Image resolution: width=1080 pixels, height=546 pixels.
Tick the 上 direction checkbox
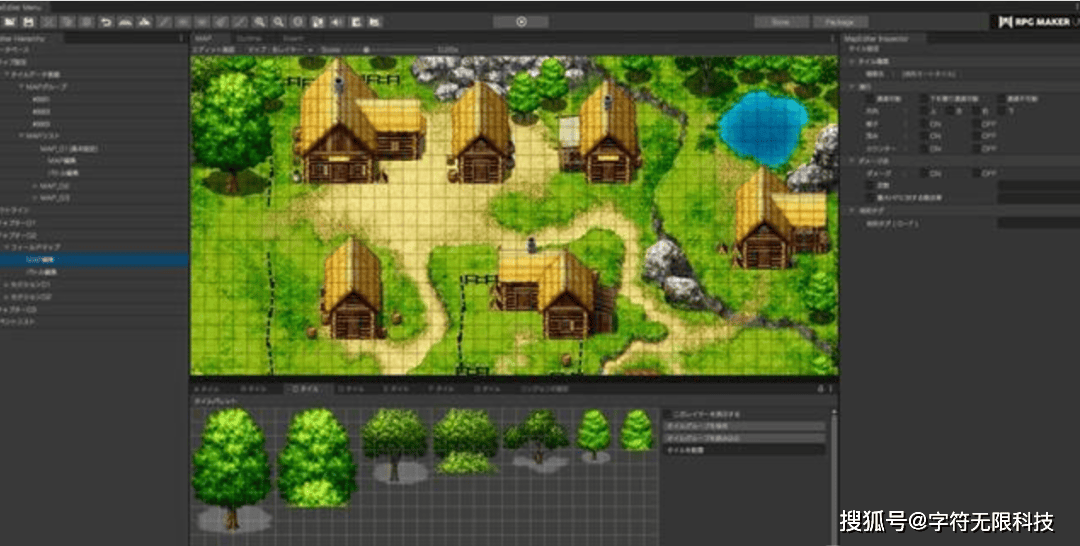click(x=924, y=112)
